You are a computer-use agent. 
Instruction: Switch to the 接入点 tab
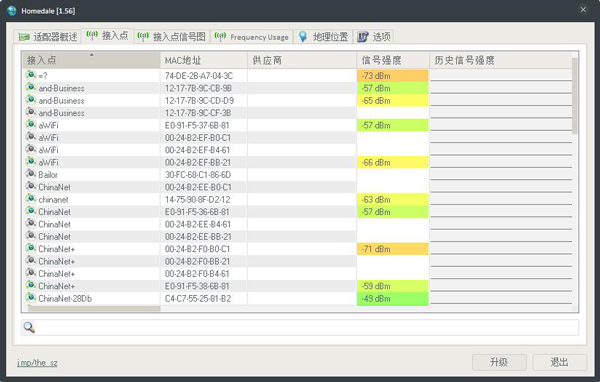pyautogui.click(x=108, y=36)
